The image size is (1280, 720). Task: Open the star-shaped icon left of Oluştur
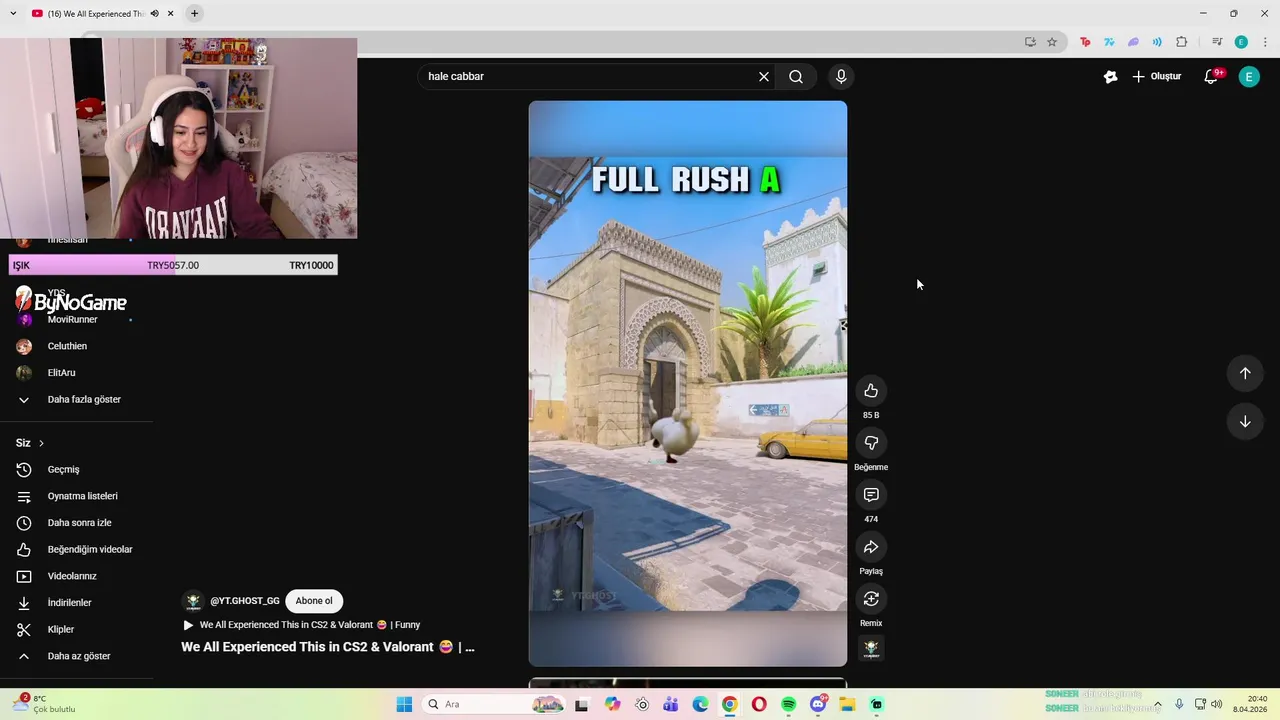pyautogui.click(x=1110, y=77)
